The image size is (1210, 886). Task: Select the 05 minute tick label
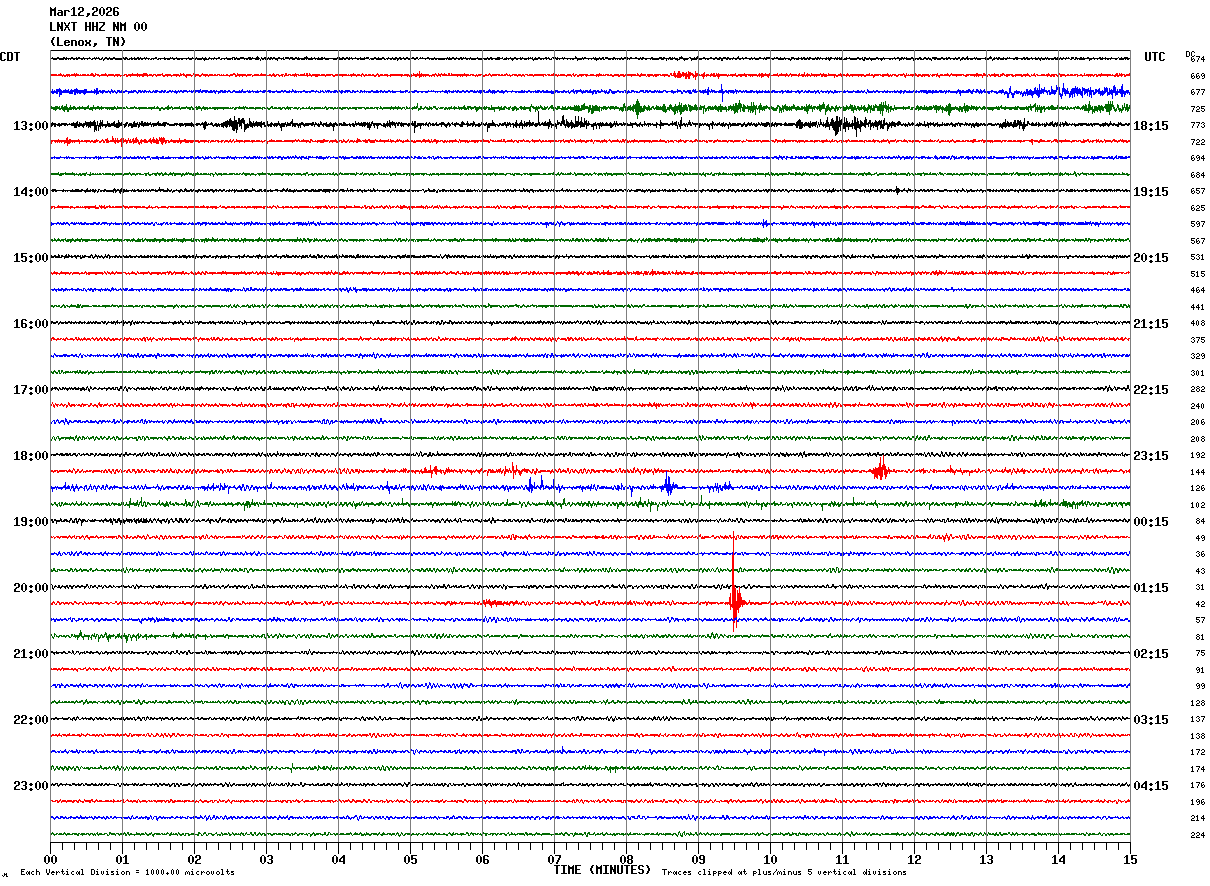pos(410,859)
